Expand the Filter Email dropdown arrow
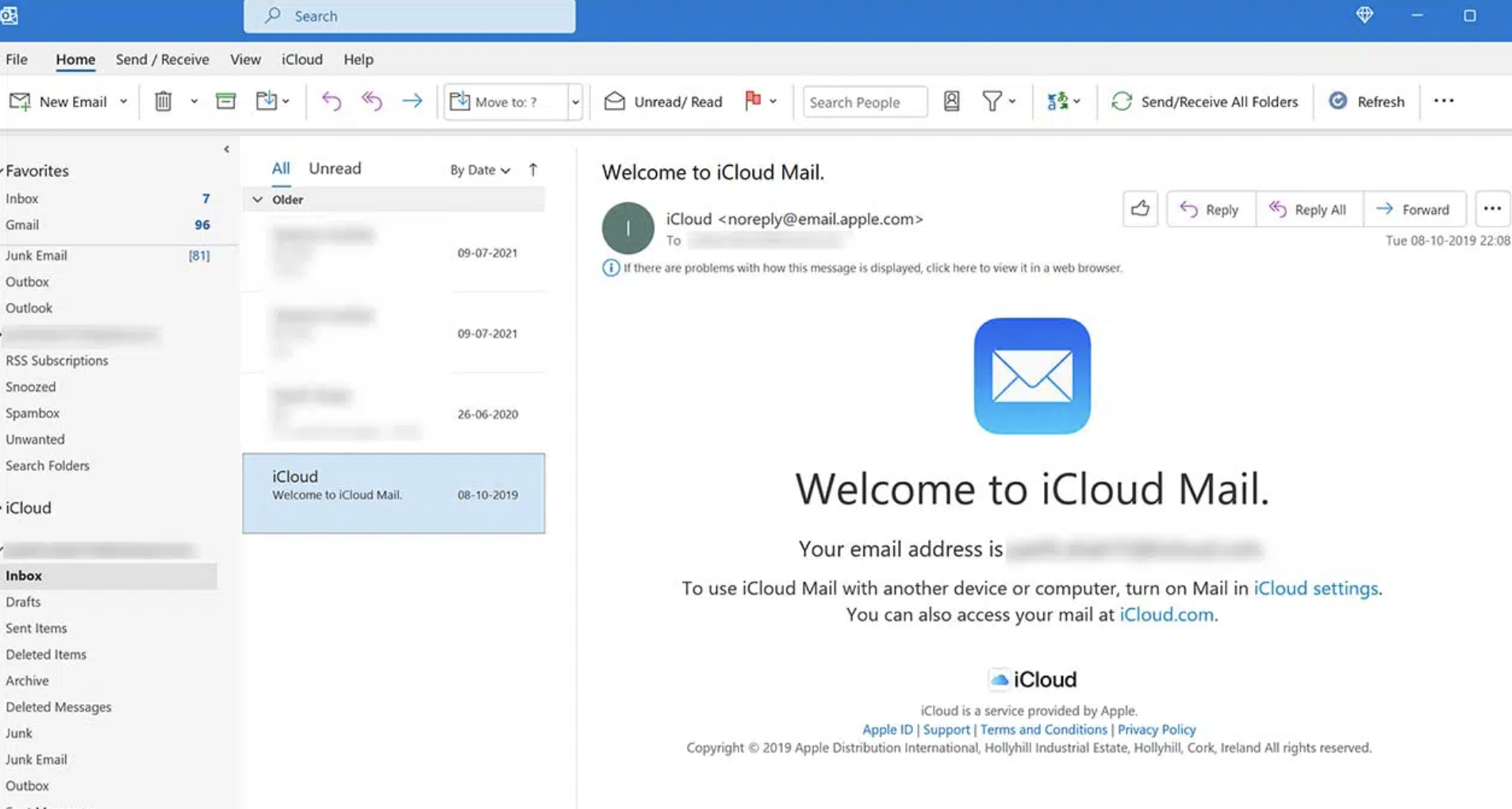The width and height of the screenshot is (1512, 809). point(1012,102)
